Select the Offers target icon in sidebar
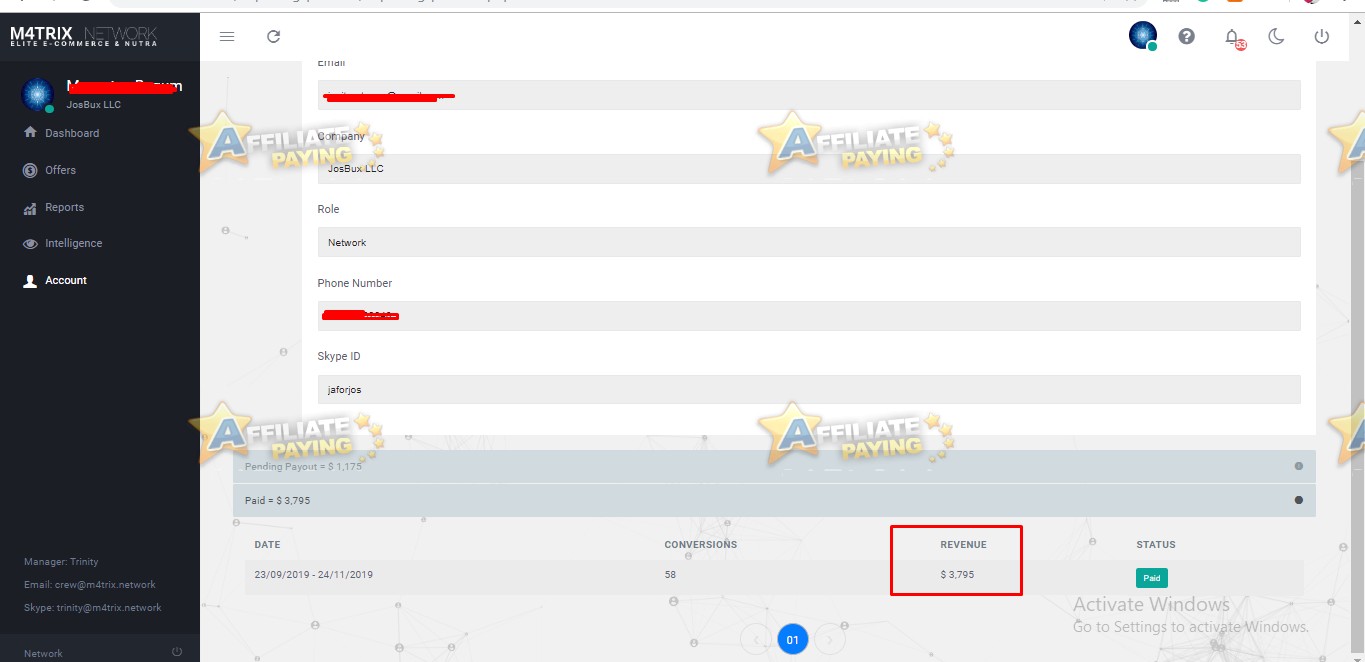 click(31, 170)
